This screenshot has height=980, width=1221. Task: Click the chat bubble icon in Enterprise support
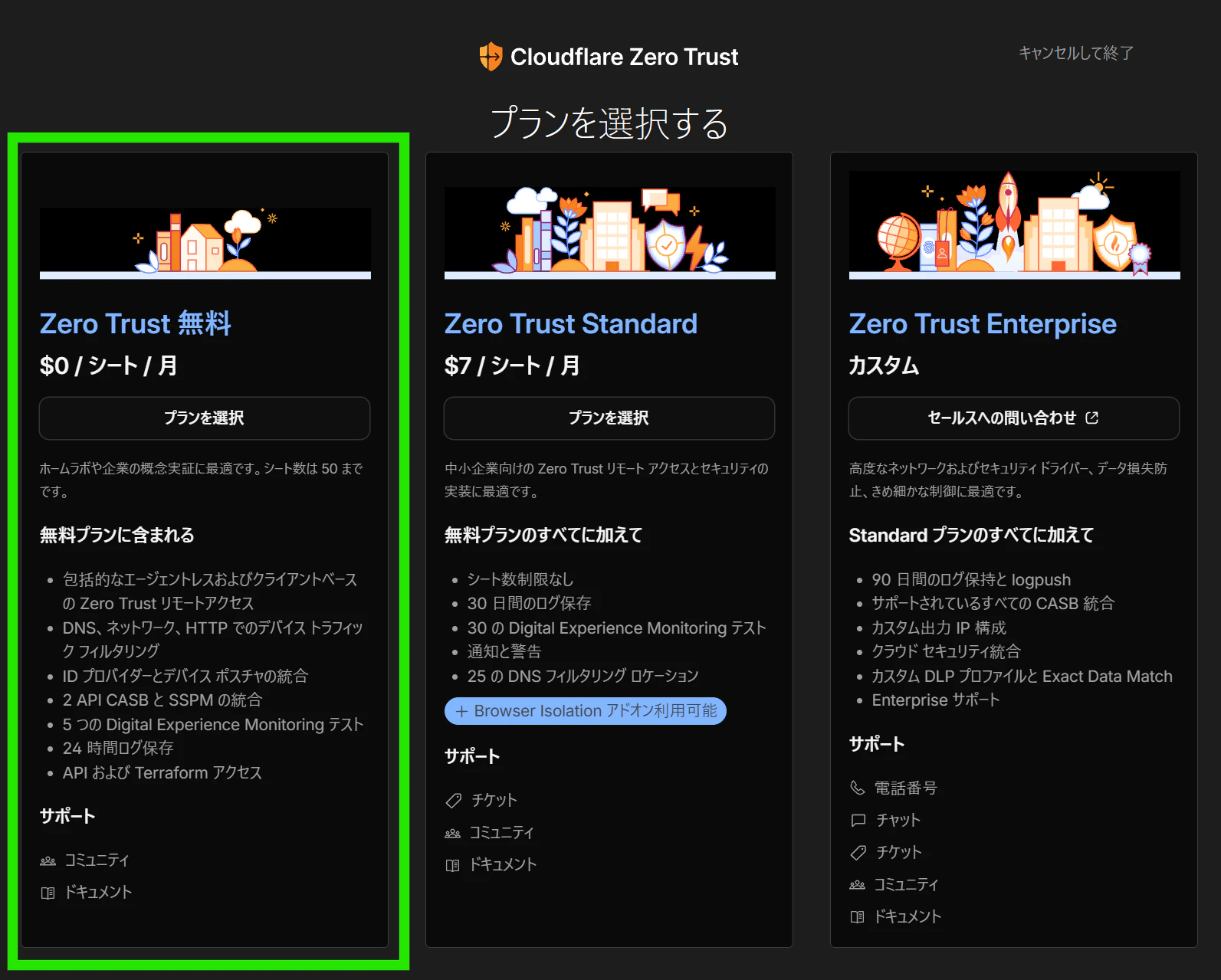click(858, 821)
